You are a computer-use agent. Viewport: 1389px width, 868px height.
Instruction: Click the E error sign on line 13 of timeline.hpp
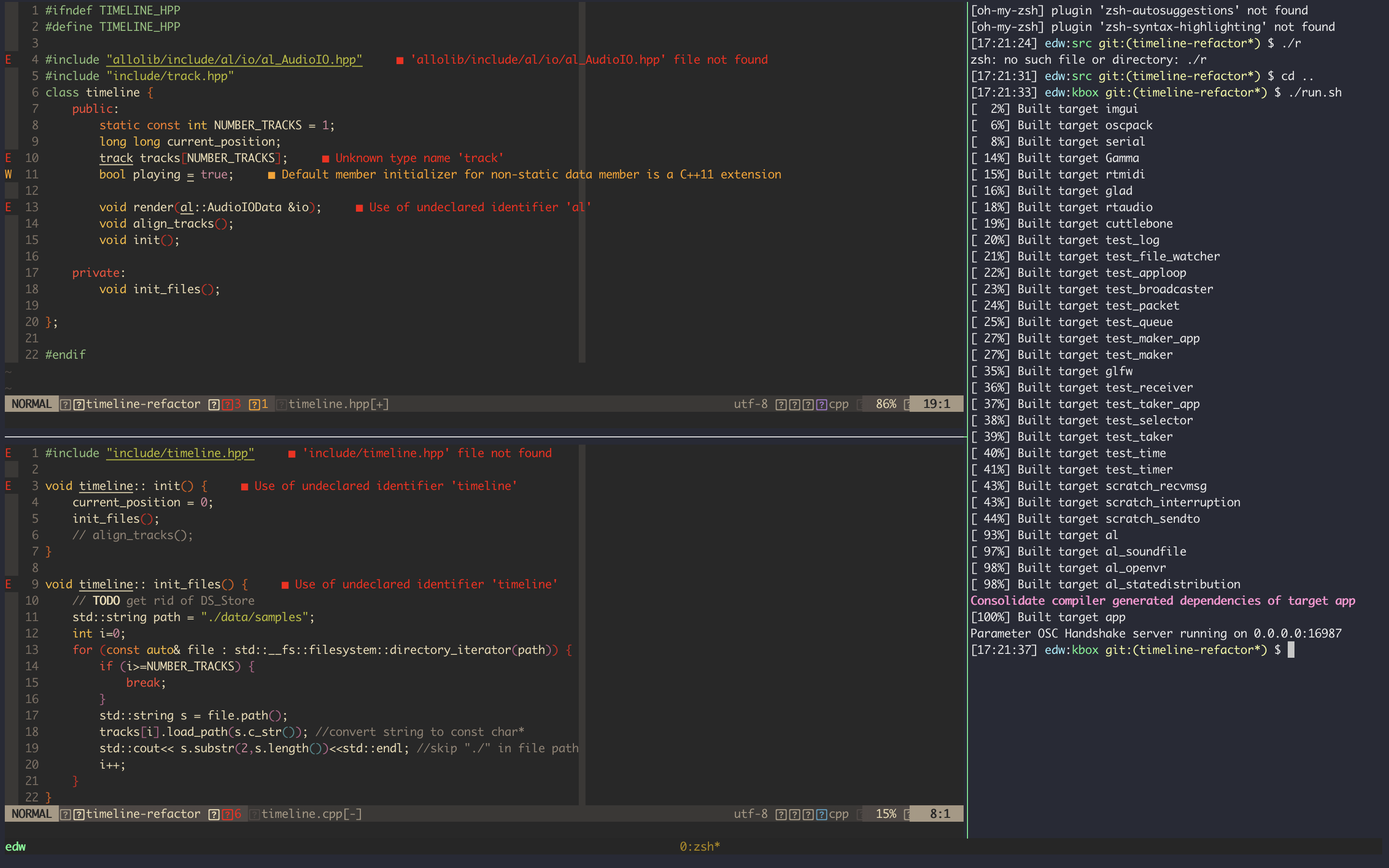click(8, 207)
